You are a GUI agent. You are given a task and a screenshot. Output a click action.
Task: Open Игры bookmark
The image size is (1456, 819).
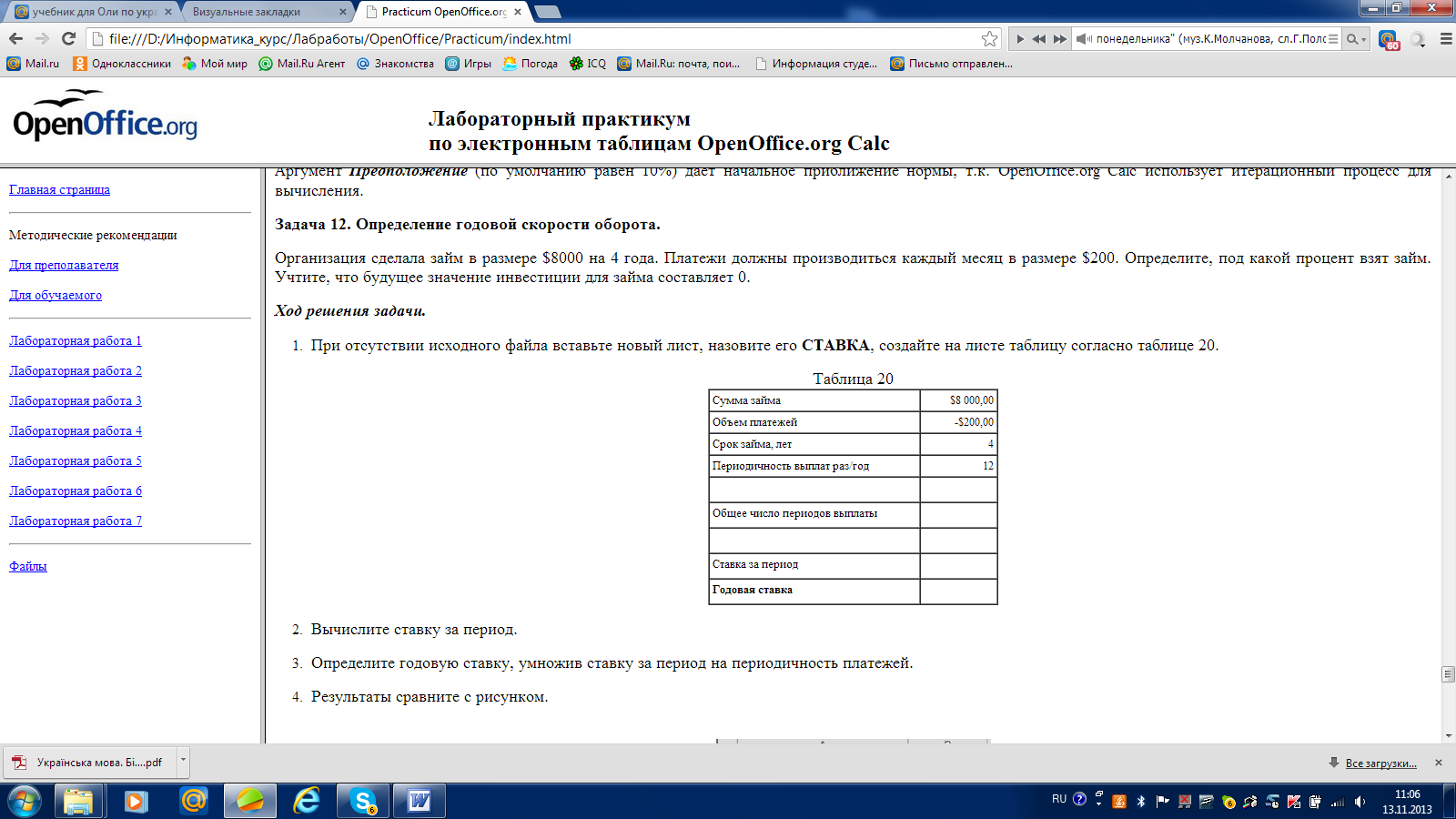pos(468,64)
